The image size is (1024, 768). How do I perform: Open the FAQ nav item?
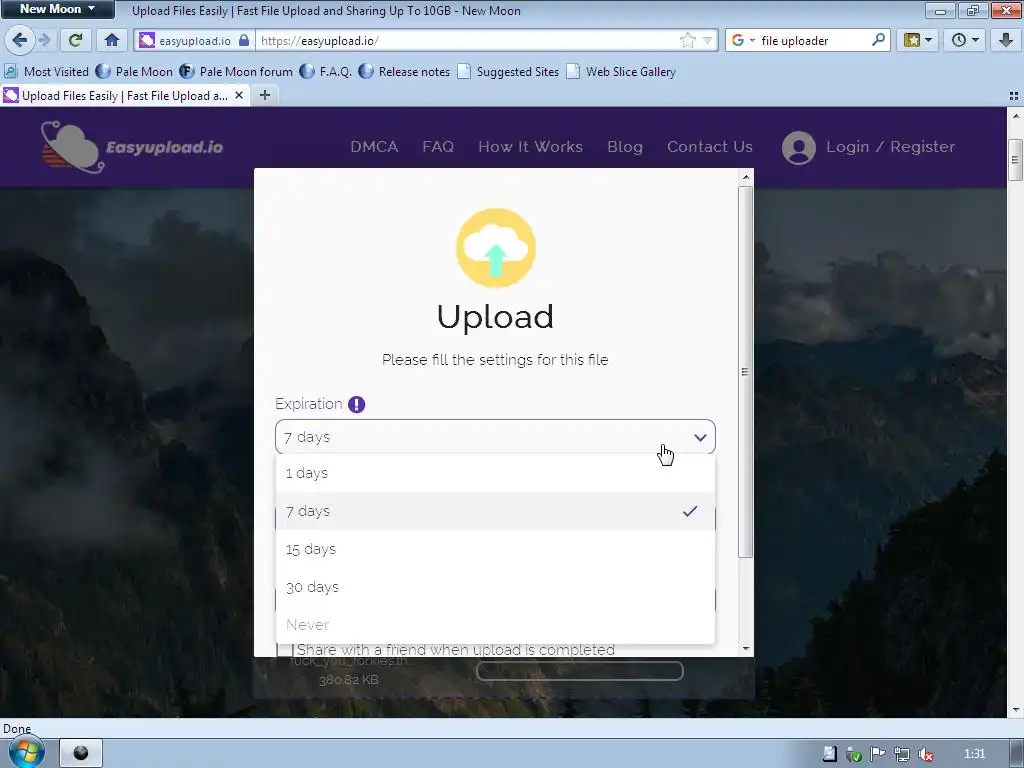coord(438,147)
